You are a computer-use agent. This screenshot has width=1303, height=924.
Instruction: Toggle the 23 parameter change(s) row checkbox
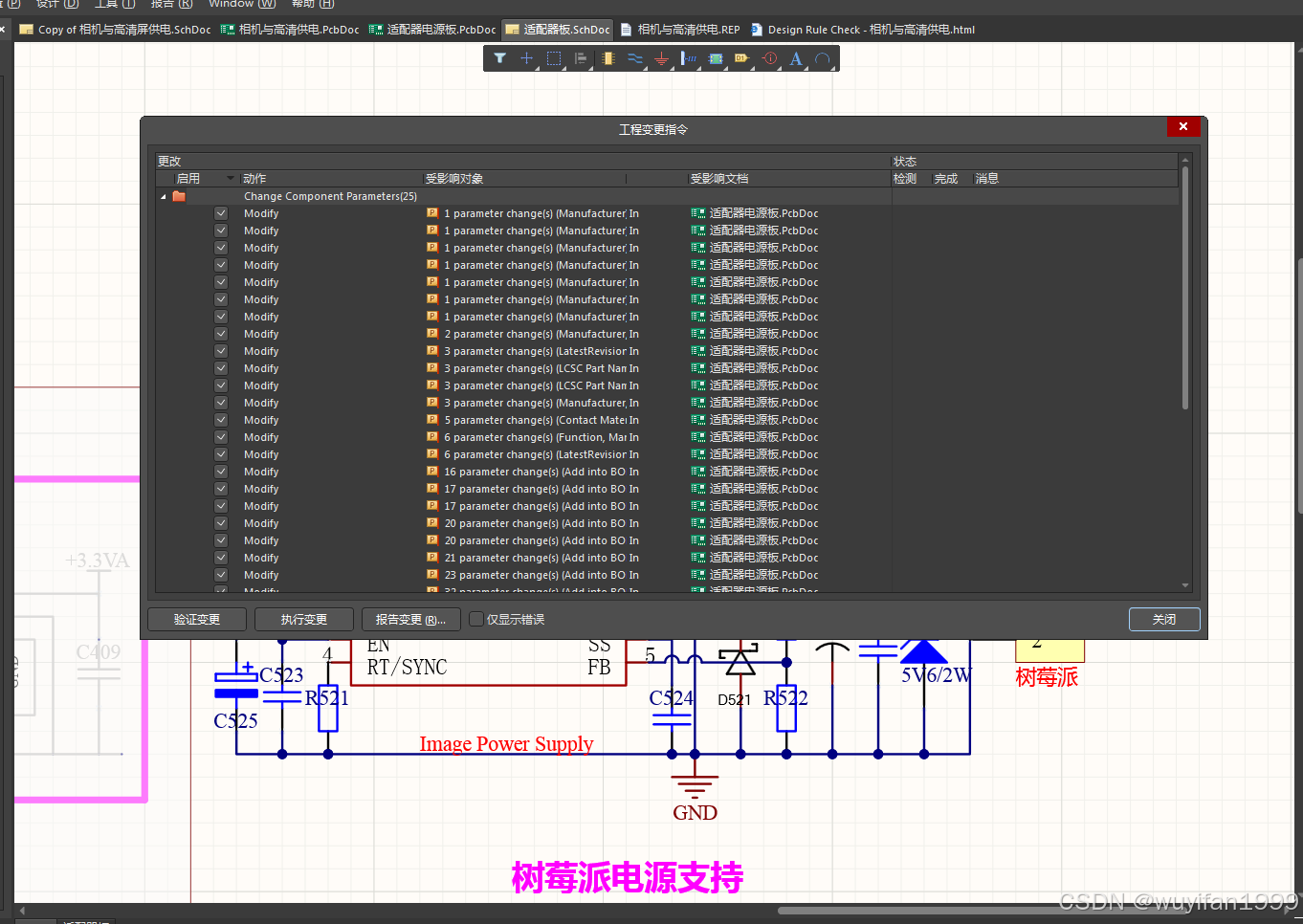pos(221,575)
